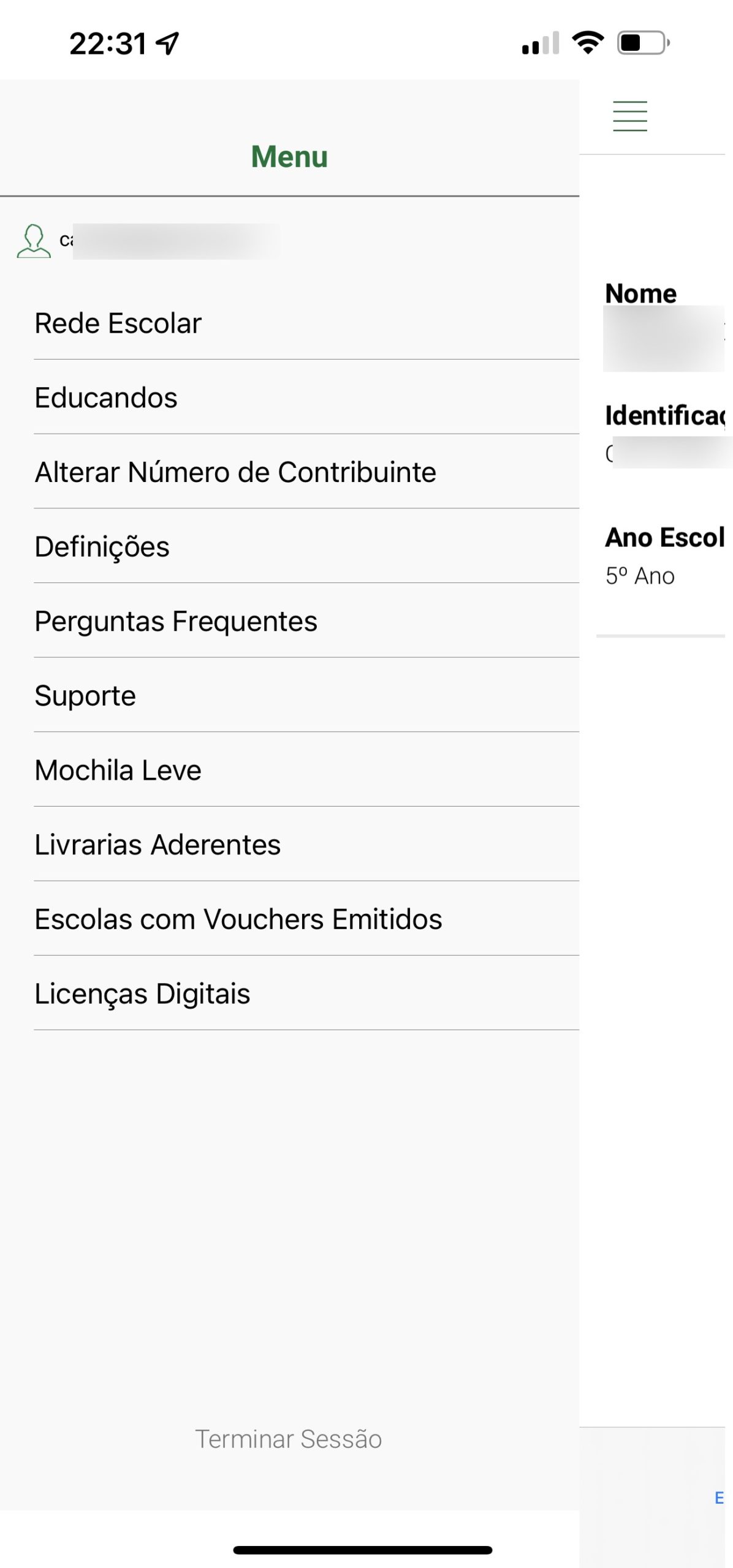Tap the Menu header title
Screen dimensions: 733x1568
(x=289, y=157)
